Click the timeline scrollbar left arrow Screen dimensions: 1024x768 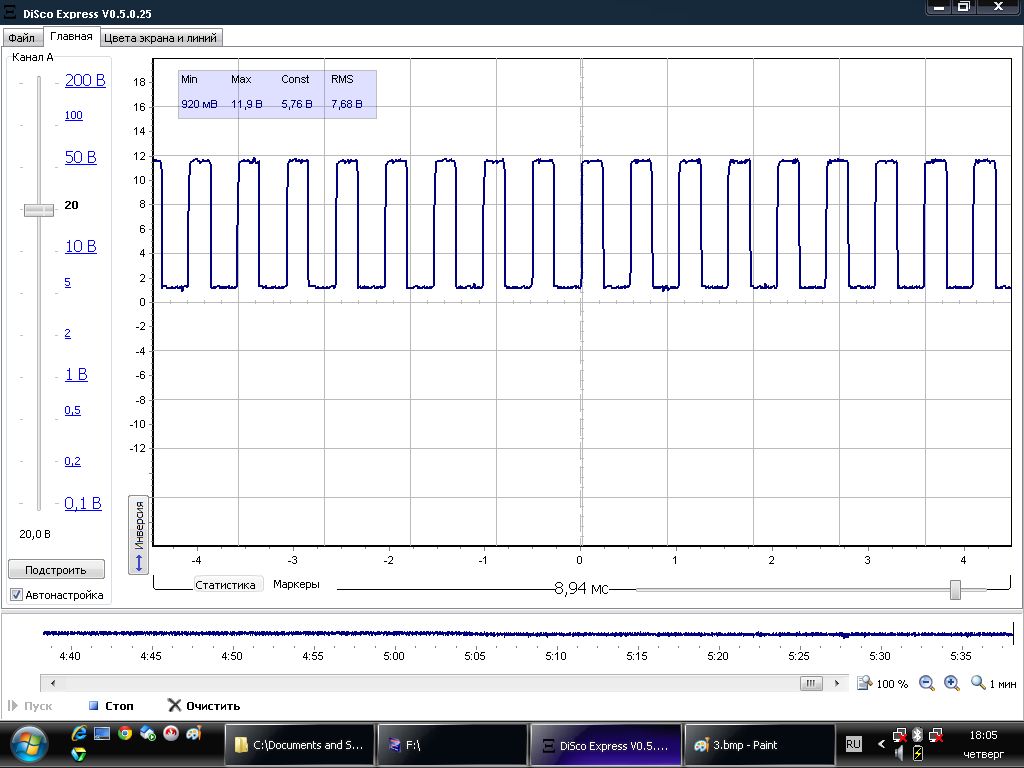[x=53, y=683]
